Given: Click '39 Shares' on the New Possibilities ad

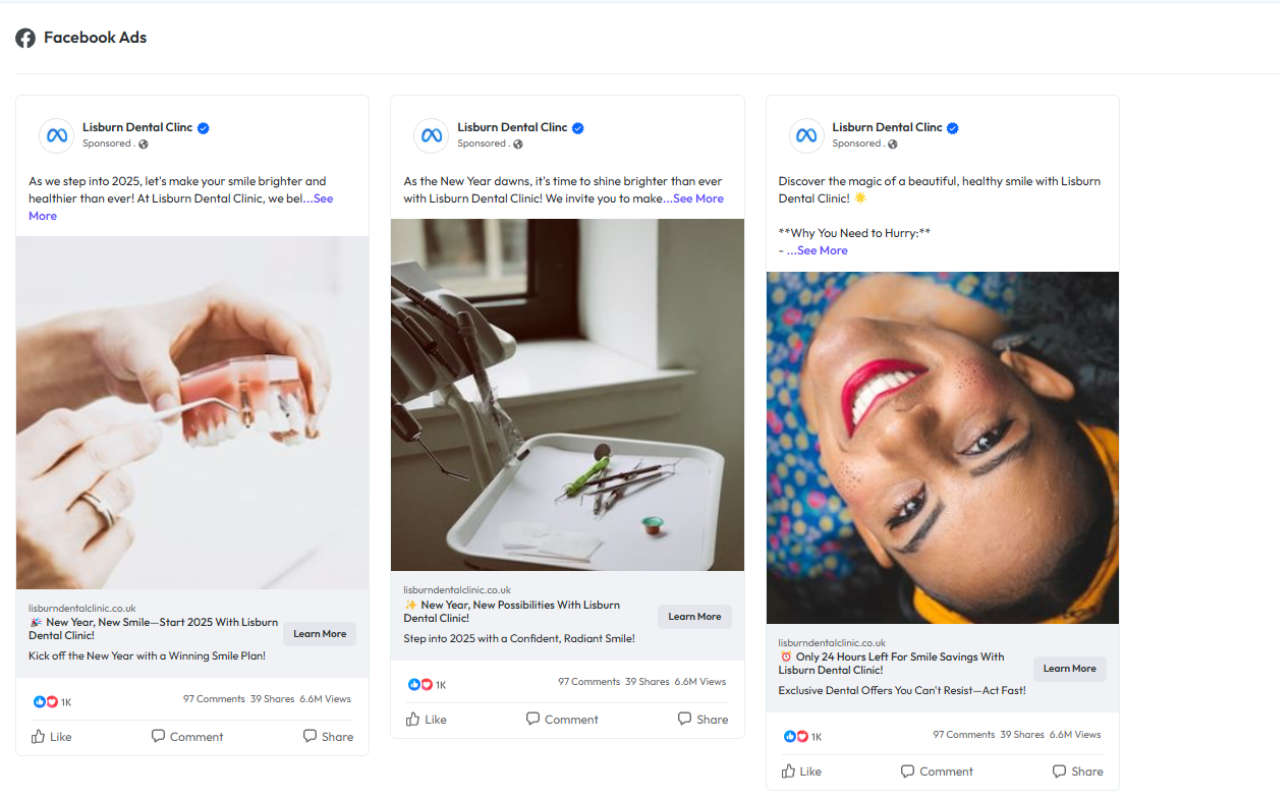Looking at the screenshot, I should tap(647, 682).
